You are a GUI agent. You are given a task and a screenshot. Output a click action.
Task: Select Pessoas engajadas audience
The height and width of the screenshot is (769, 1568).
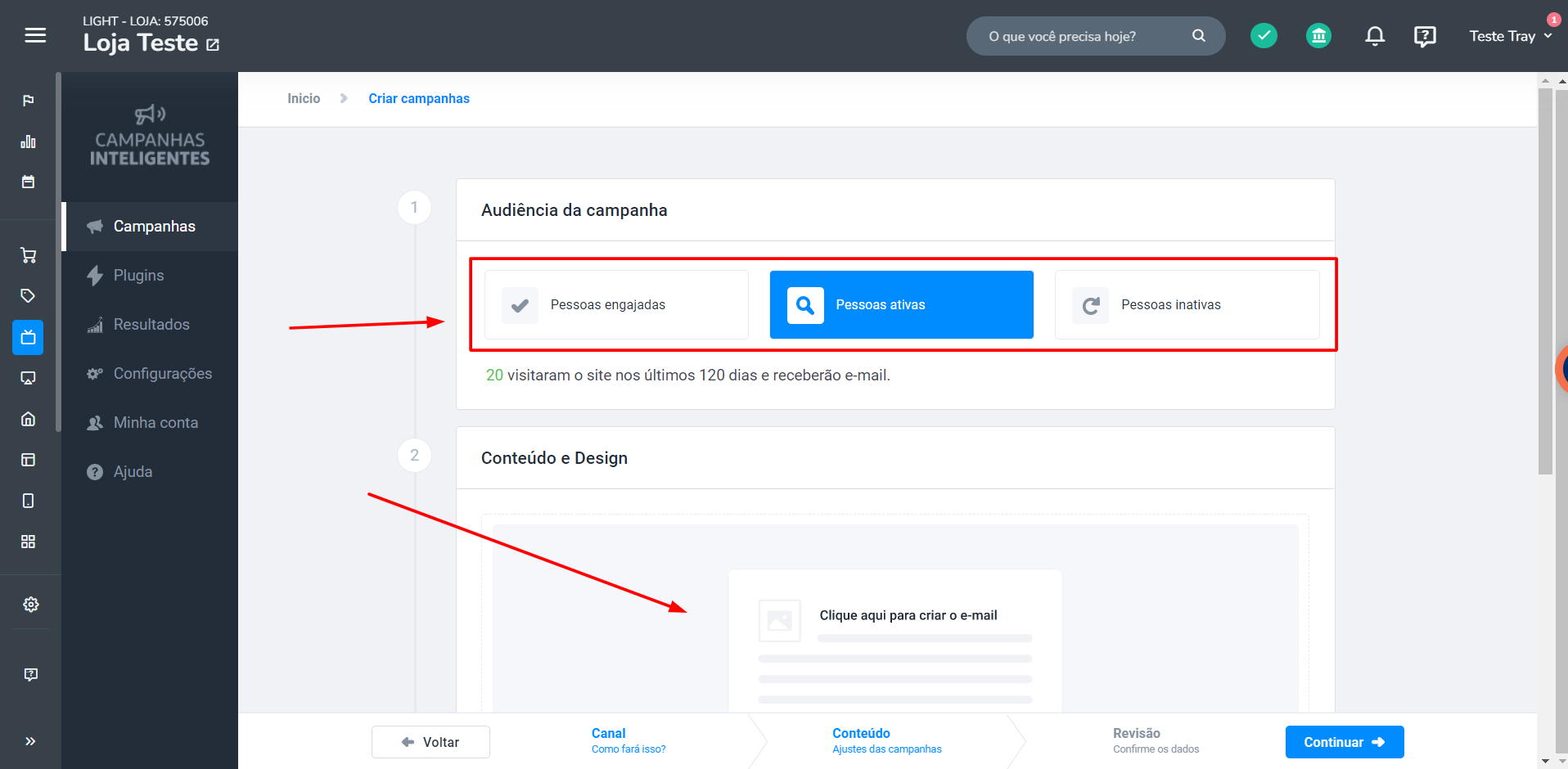coord(616,305)
